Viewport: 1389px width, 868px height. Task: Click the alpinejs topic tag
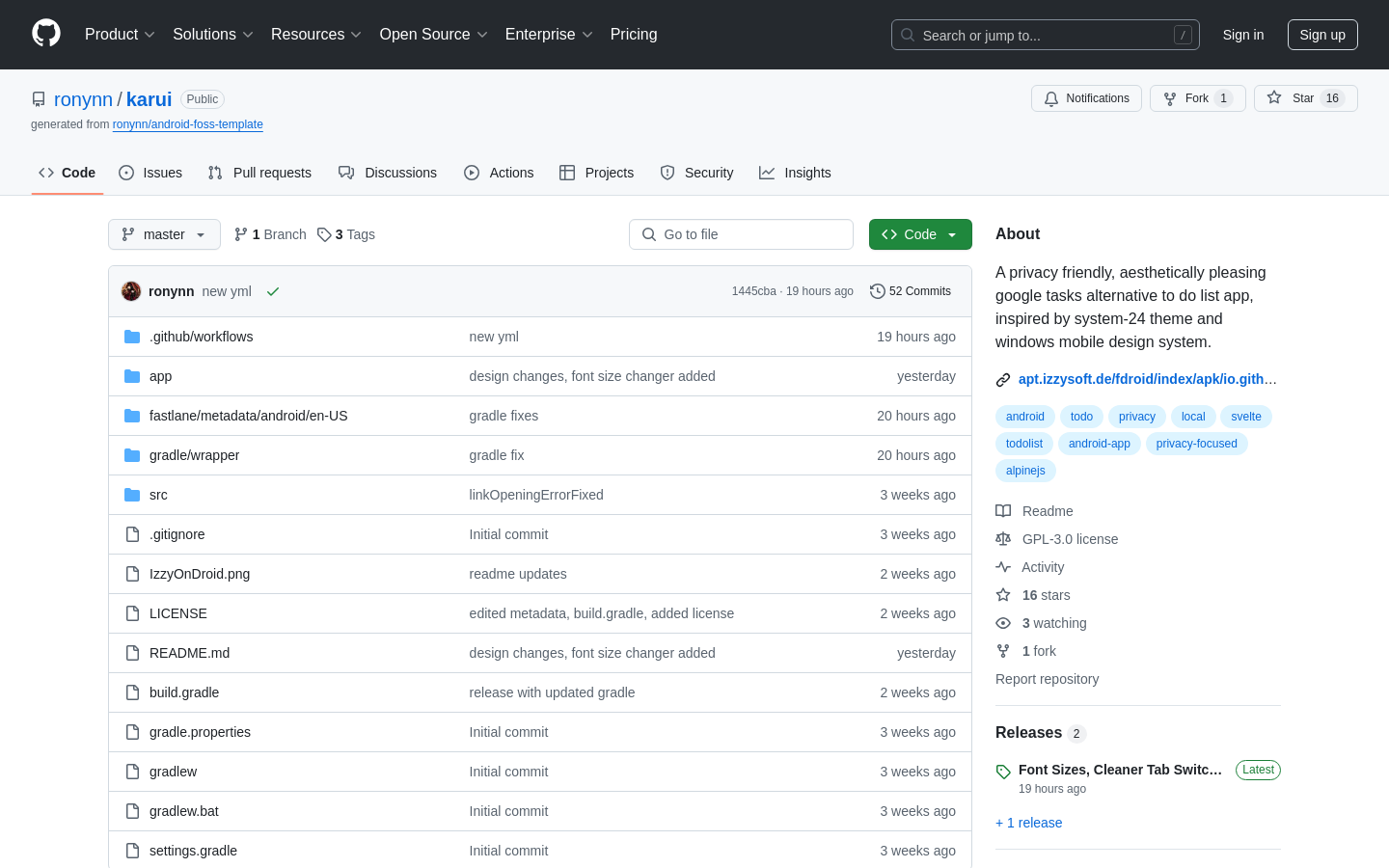click(1025, 471)
